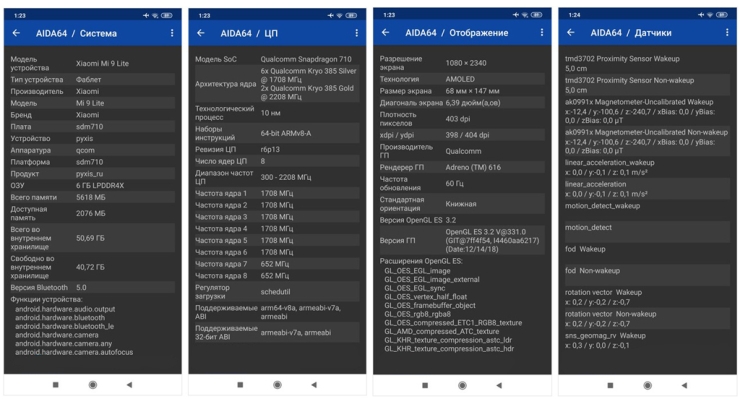Image resolution: width=740 pixels, height=399 pixels.
Task: Select 'android.hardware.audio.output' feature entry
Action: pyautogui.click(x=65, y=309)
